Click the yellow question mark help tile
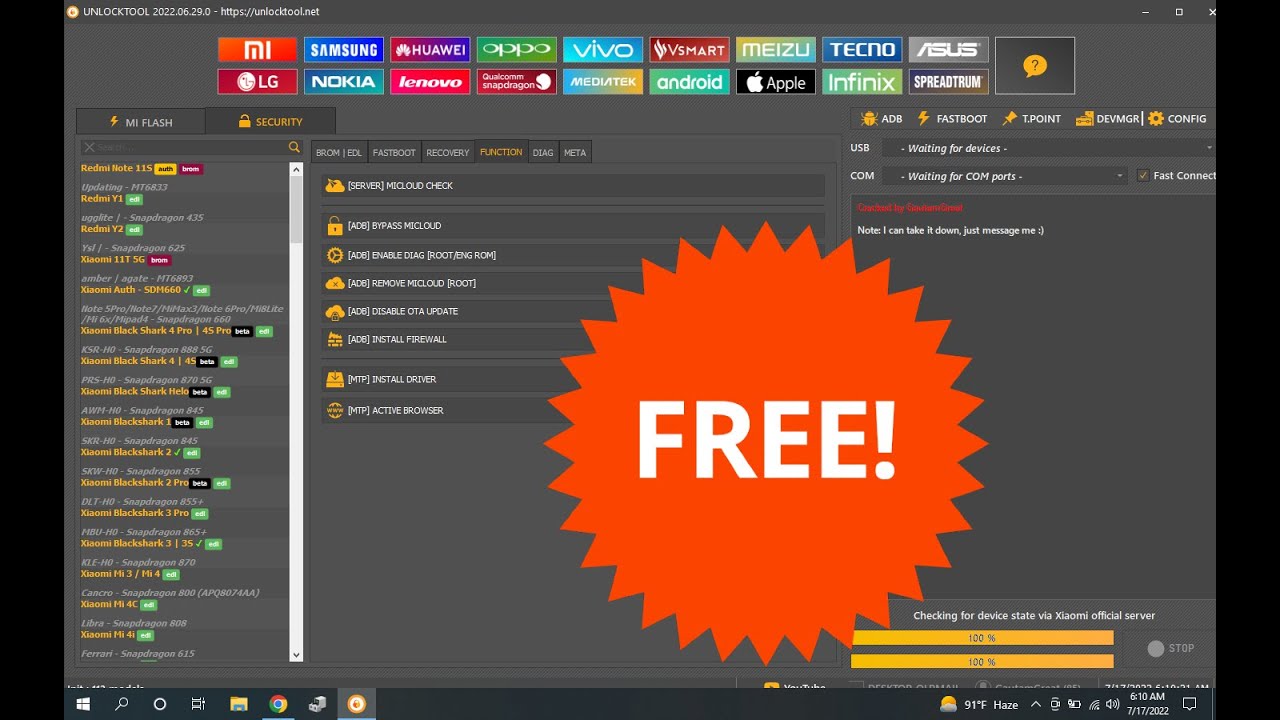The height and width of the screenshot is (720, 1280). (x=1035, y=66)
